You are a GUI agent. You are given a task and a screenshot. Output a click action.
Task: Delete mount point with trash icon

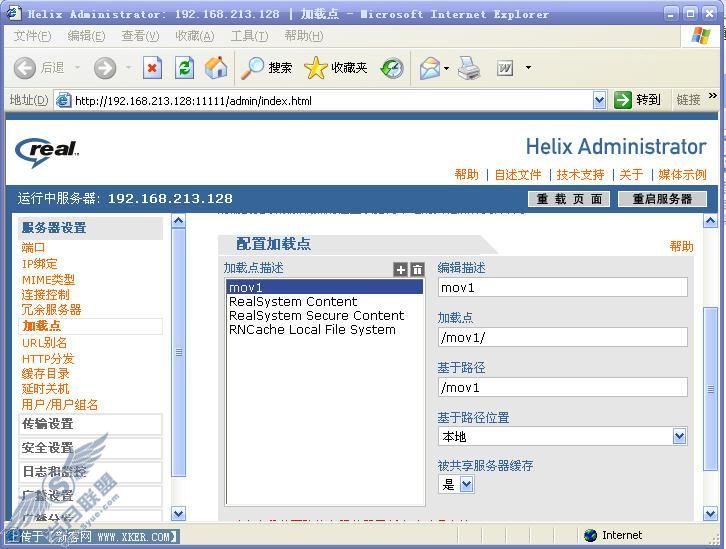pyautogui.click(x=417, y=269)
